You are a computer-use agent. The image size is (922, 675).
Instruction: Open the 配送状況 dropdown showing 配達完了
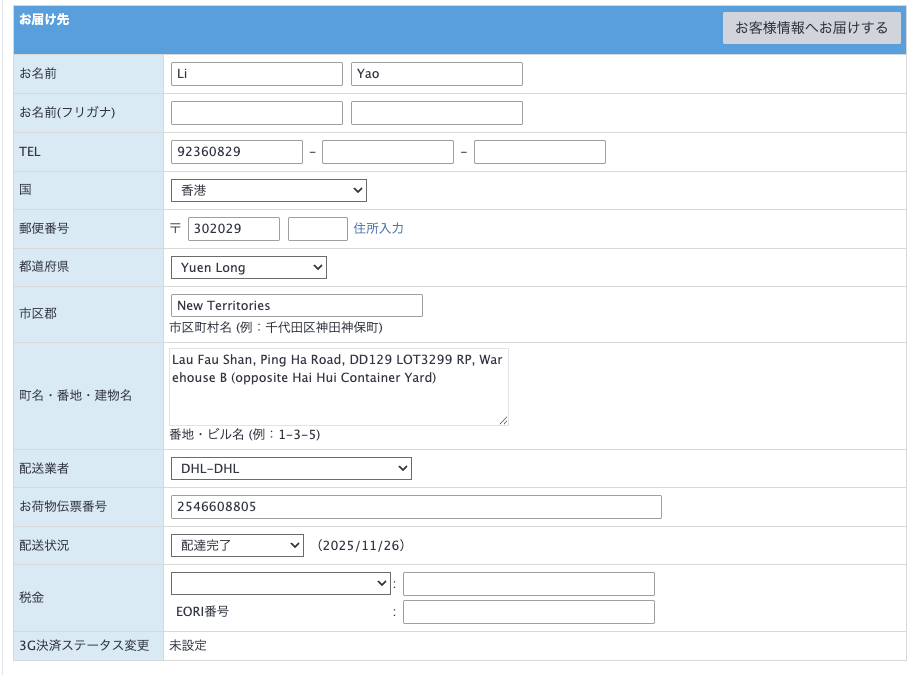pos(236,545)
